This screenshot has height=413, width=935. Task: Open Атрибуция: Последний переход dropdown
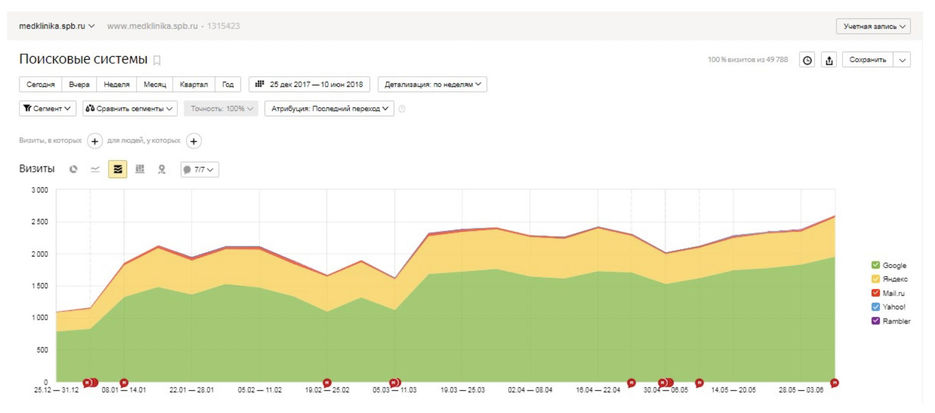328,109
